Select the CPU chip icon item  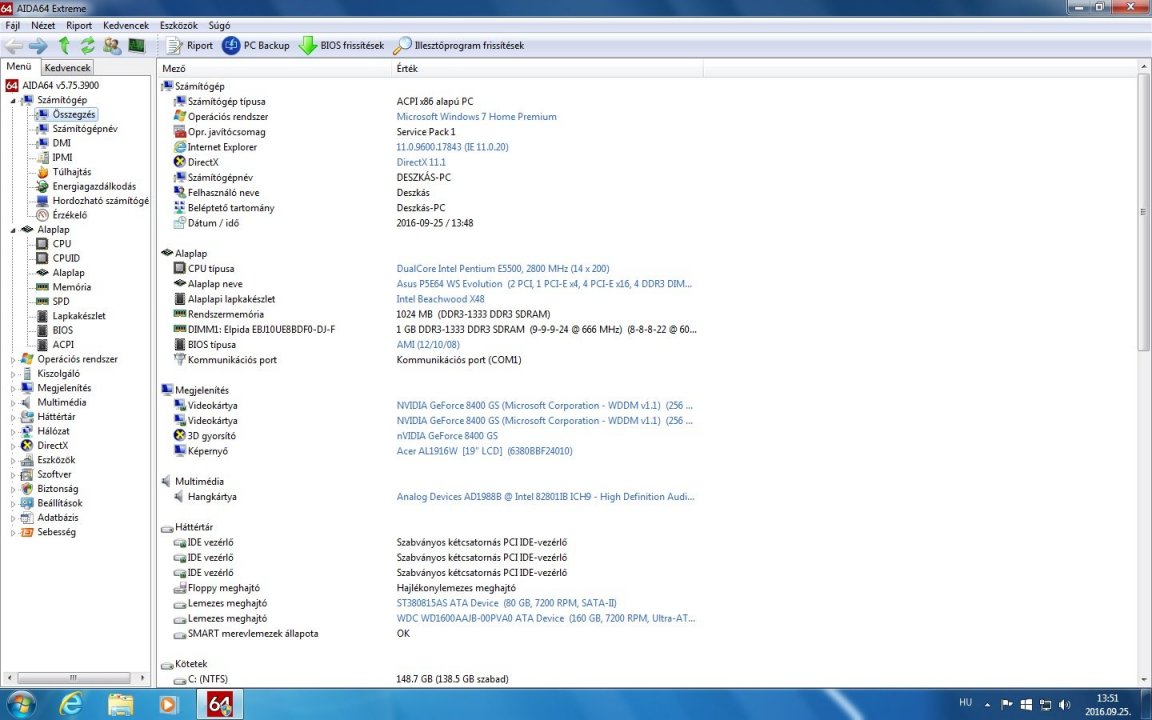pyautogui.click(x=43, y=244)
